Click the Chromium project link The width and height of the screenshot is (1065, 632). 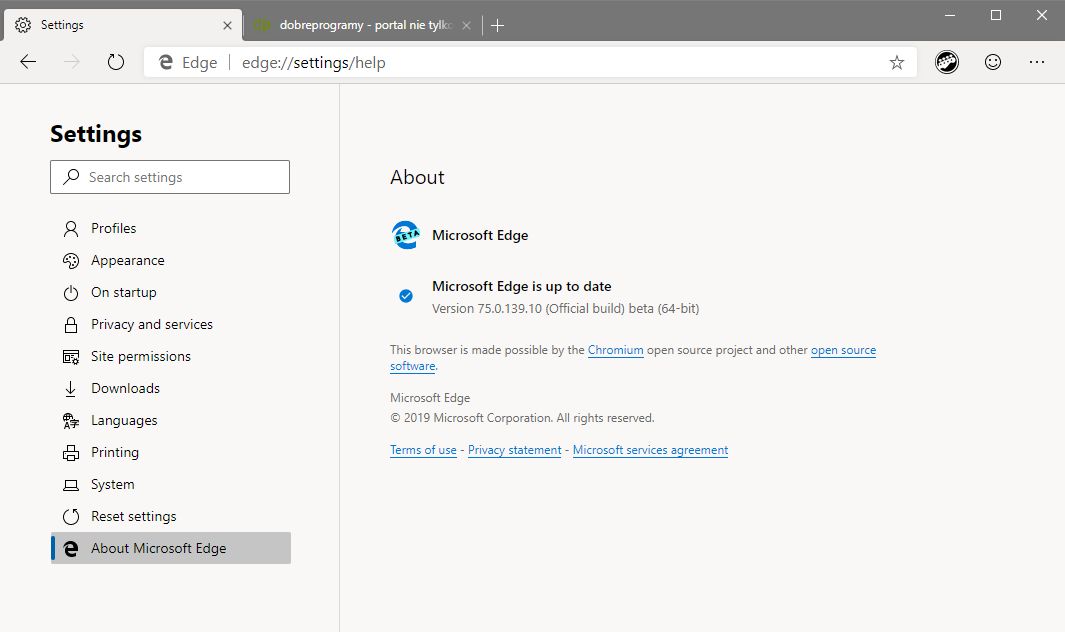tap(615, 350)
